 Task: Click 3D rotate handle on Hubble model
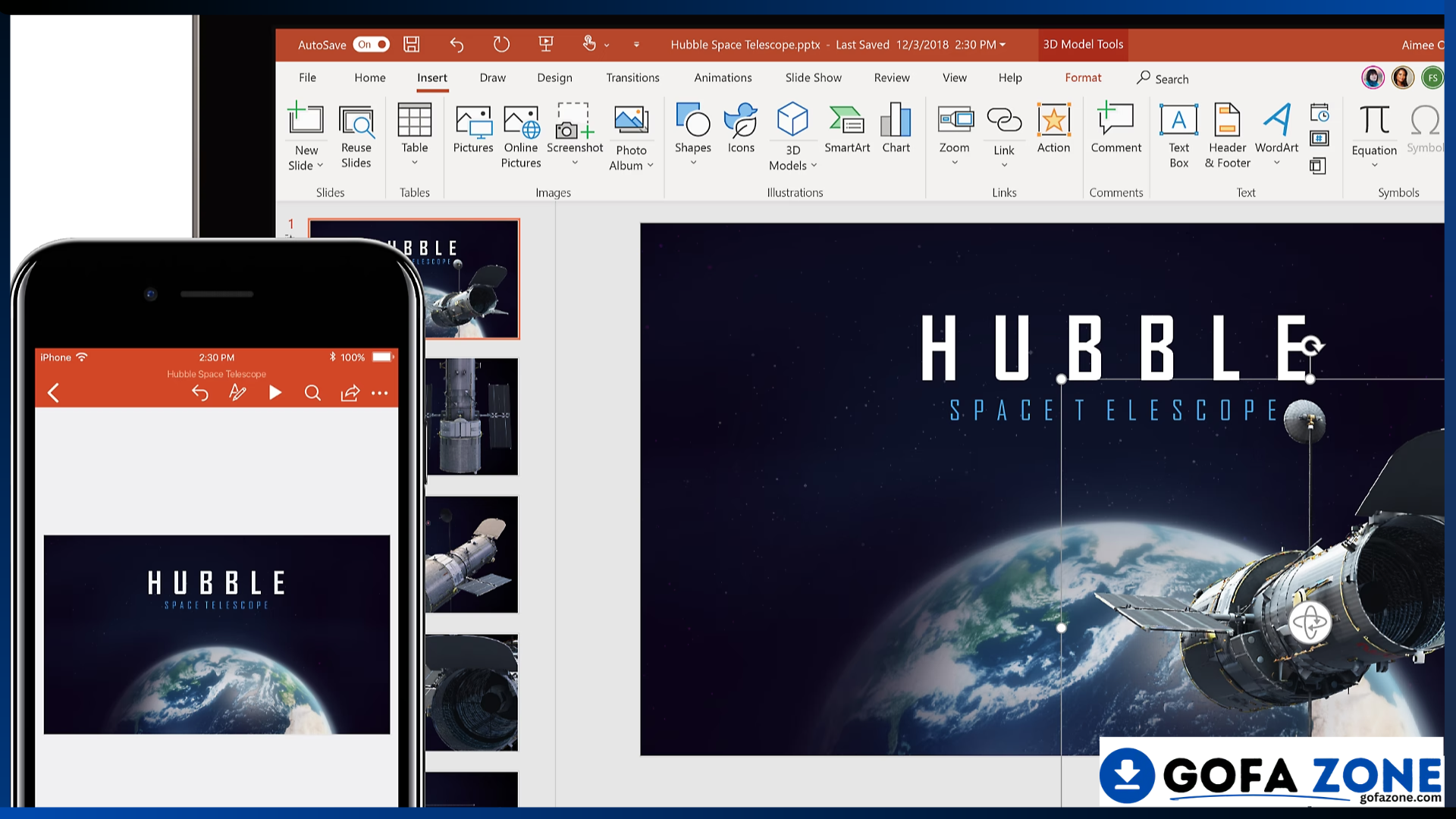tap(1310, 623)
